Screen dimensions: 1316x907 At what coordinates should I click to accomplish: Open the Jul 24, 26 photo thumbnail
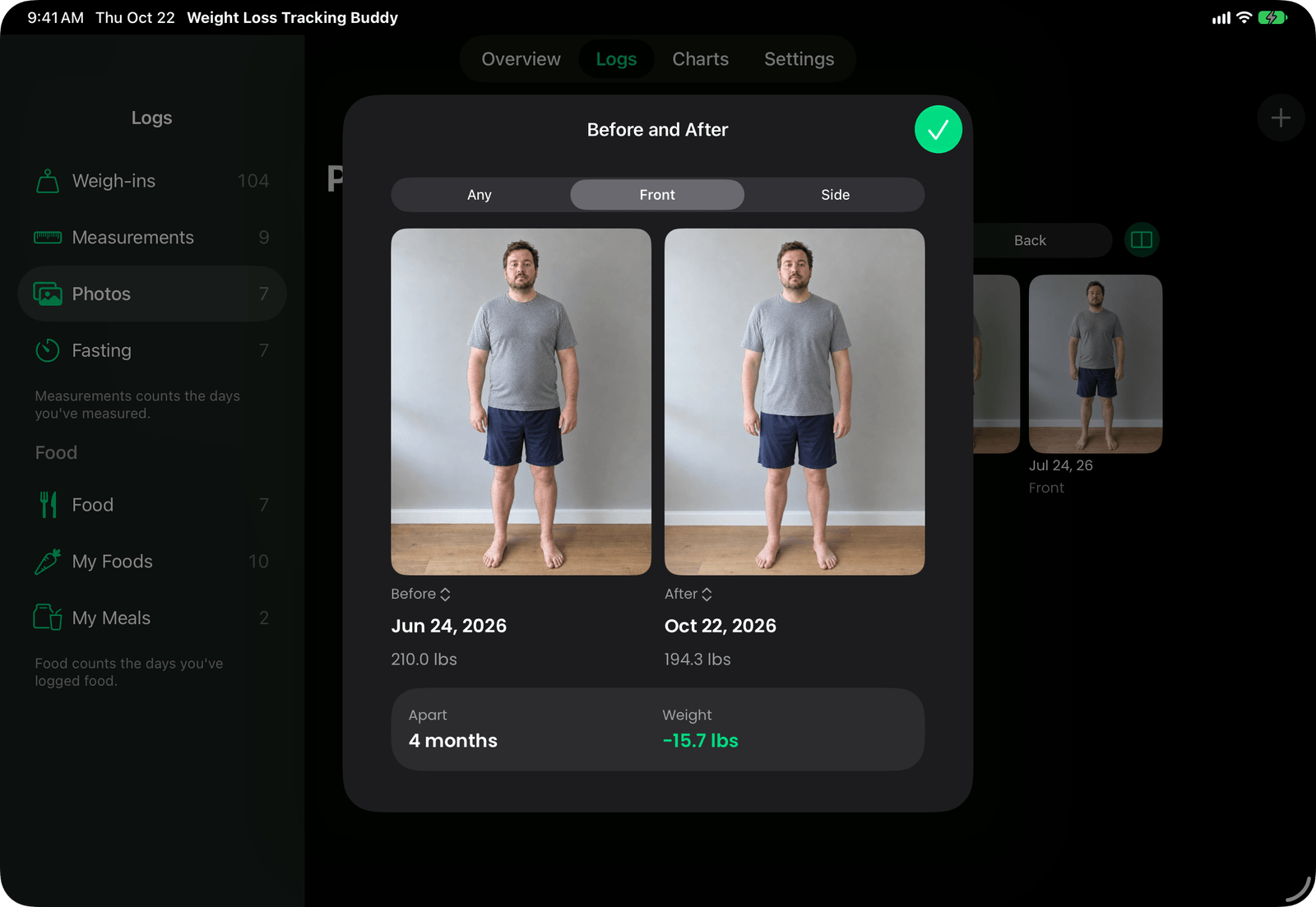(1096, 364)
